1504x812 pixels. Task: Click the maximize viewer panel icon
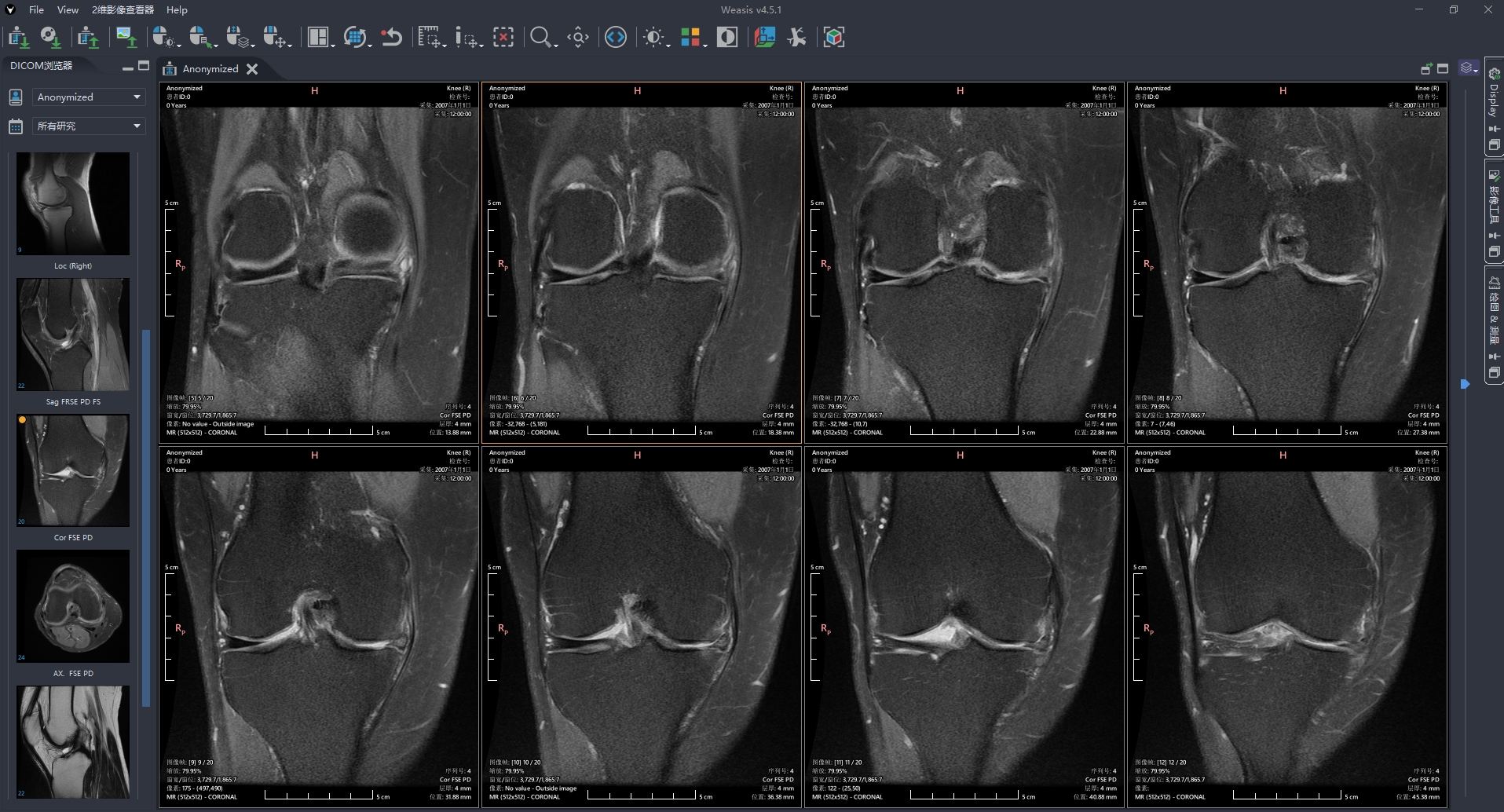click(x=1443, y=69)
